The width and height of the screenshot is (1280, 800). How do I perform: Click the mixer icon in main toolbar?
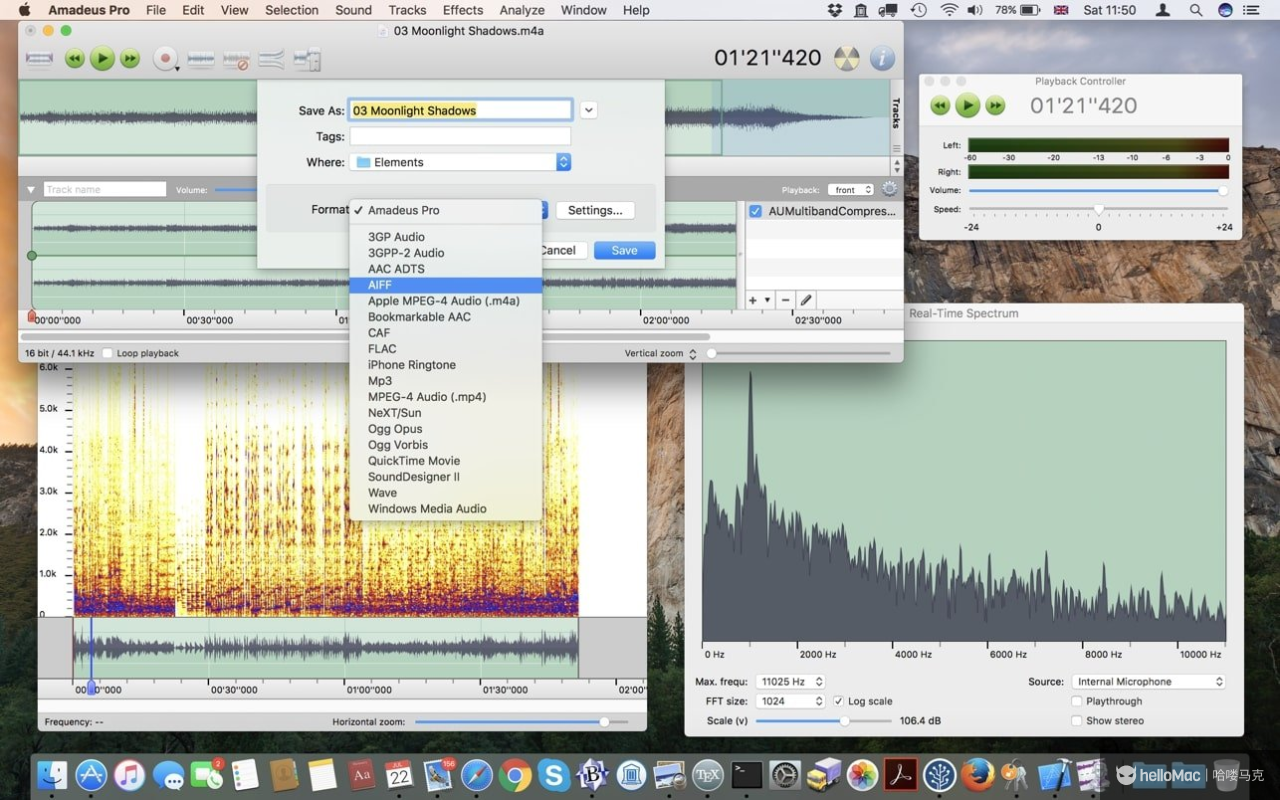(x=307, y=60)
